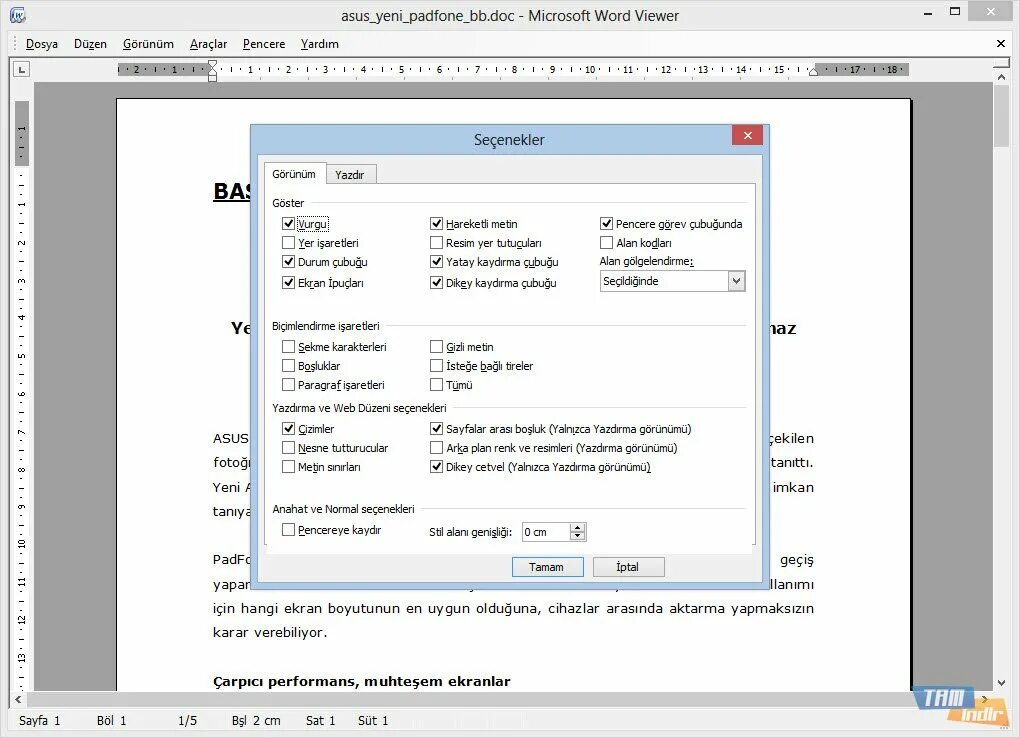This screenshot has height=738, width=1020.
Task: Click the vertical scrollbar thumb
Action: coord(1001,116)
